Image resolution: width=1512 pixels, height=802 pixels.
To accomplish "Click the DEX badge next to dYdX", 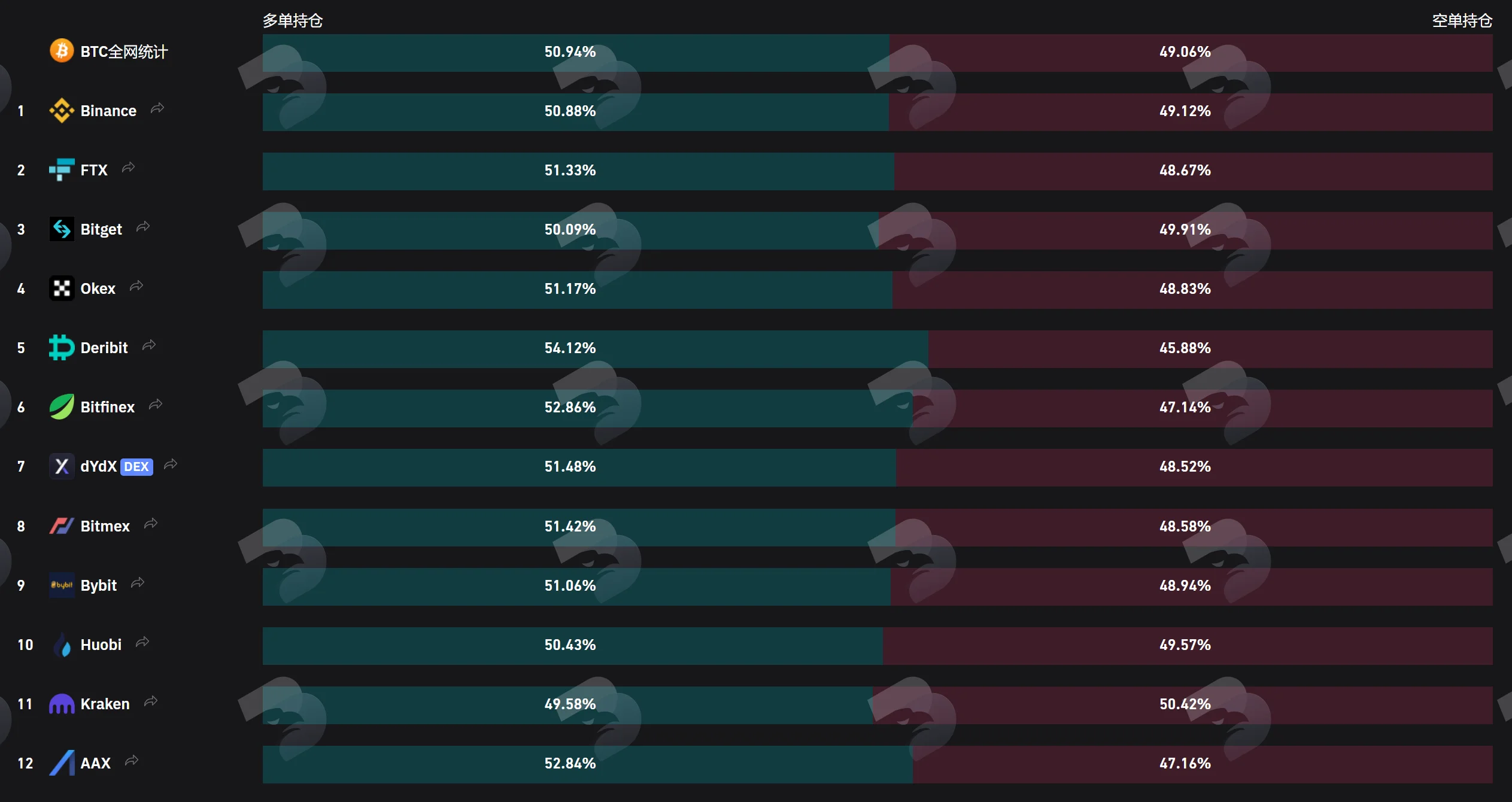I will click(136, 467).
